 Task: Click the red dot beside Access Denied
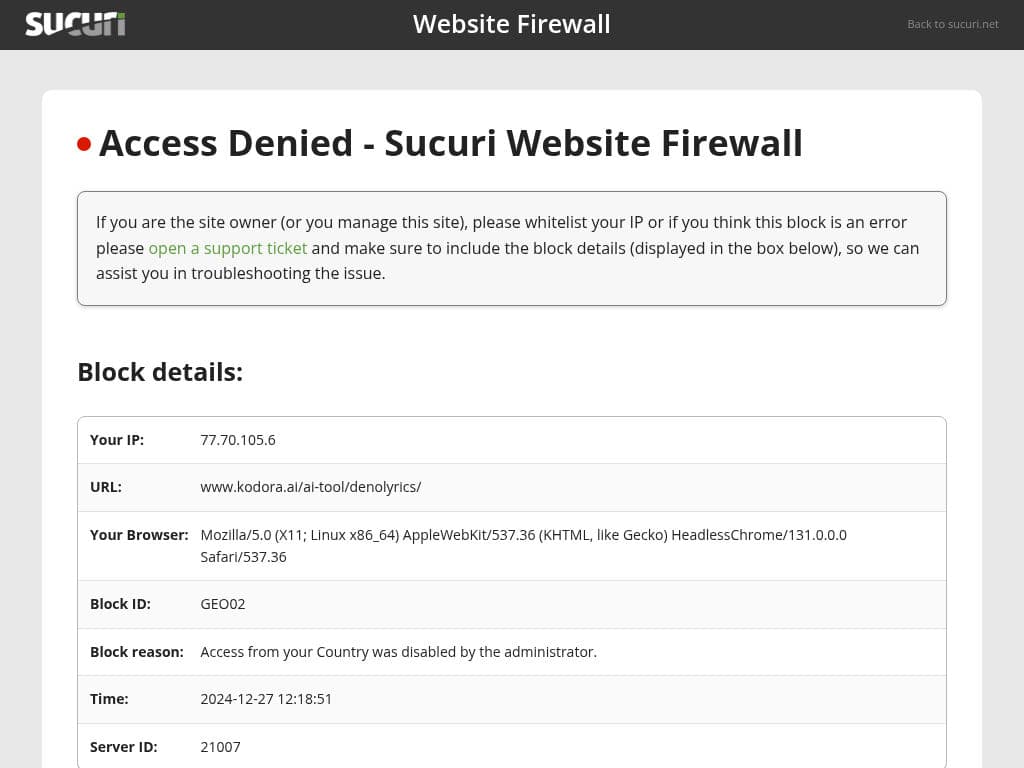pyautogui.click(x=84, y=144)
